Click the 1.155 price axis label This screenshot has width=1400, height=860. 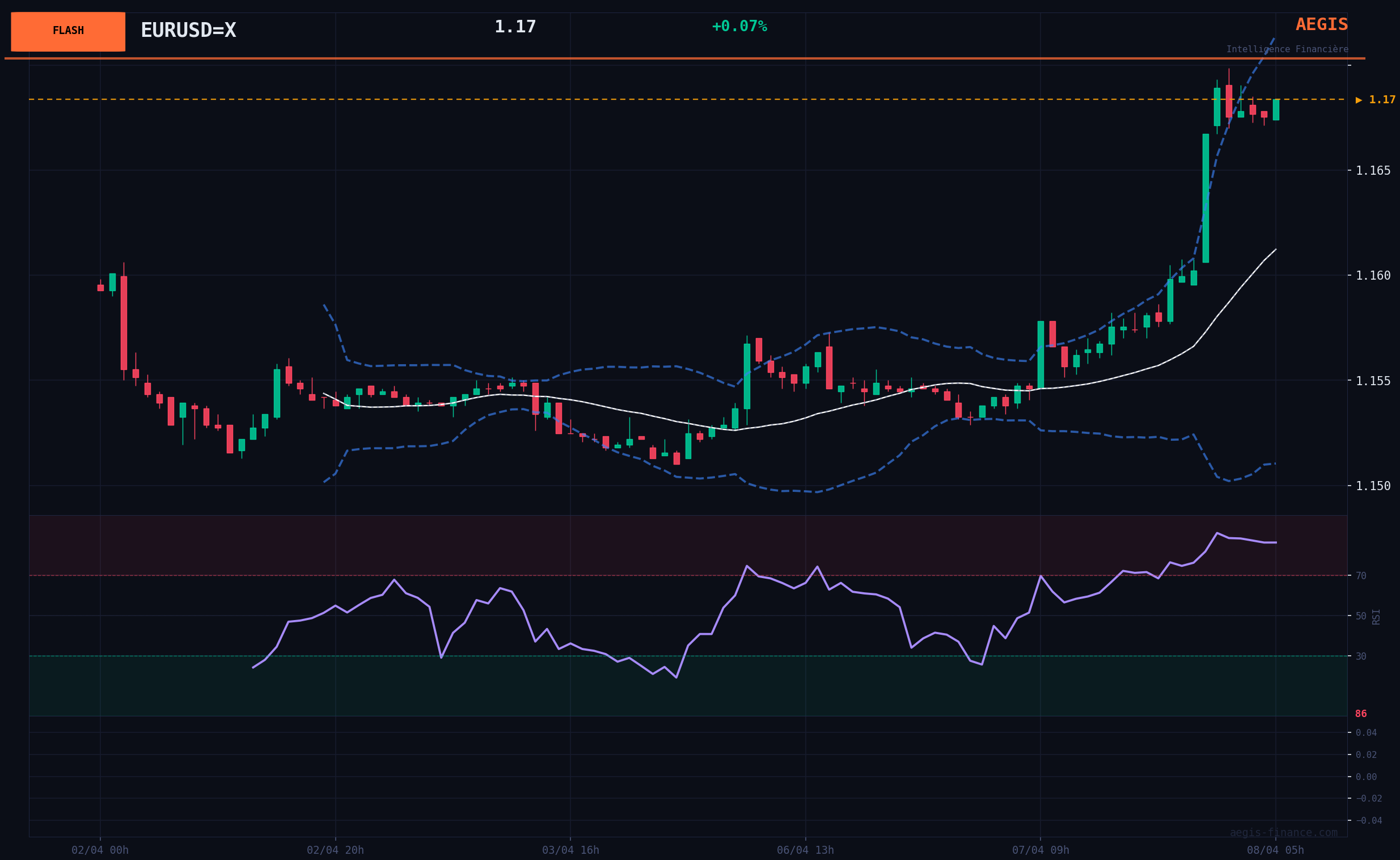coord(1373,381)
